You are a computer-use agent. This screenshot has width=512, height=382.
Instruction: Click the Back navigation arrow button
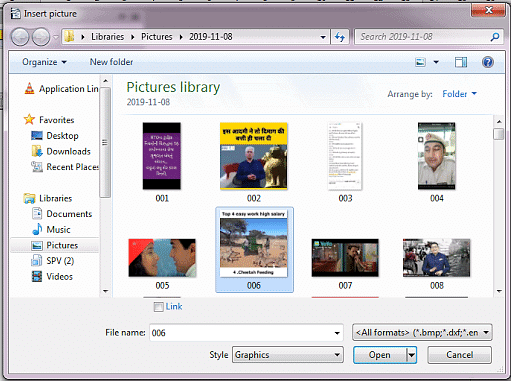tap(20, 37)
